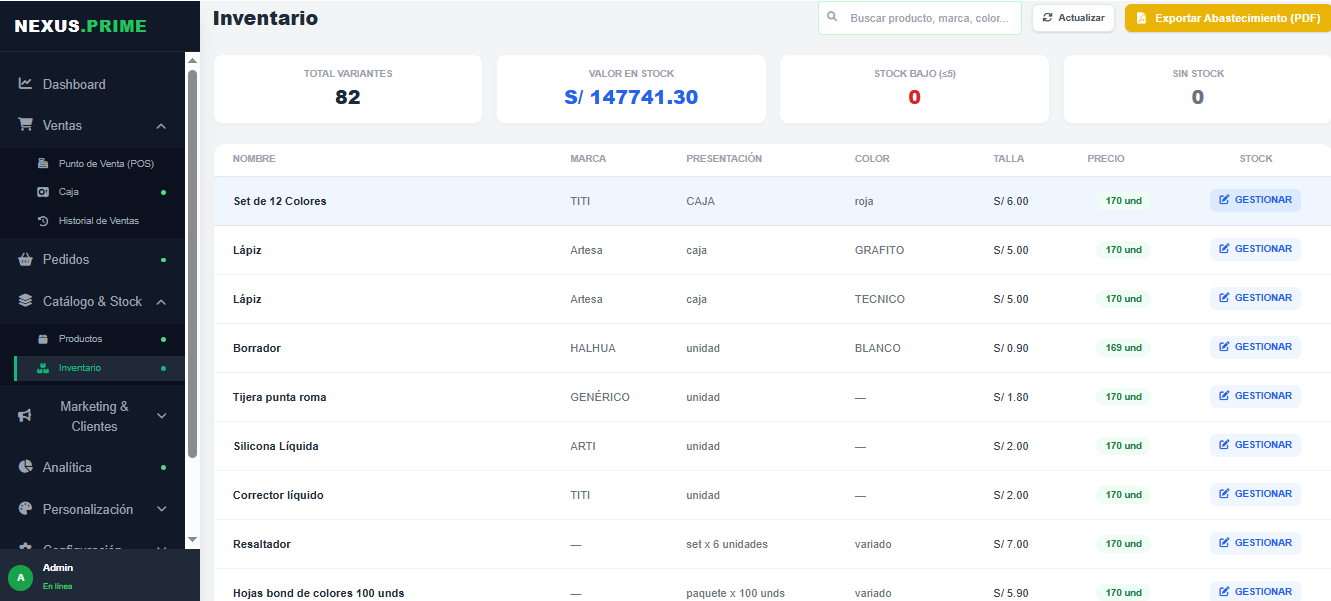This screenshot has width=1331, height=601.
Task: Click the Analítica pie chart icon
Action: [25, 467]
